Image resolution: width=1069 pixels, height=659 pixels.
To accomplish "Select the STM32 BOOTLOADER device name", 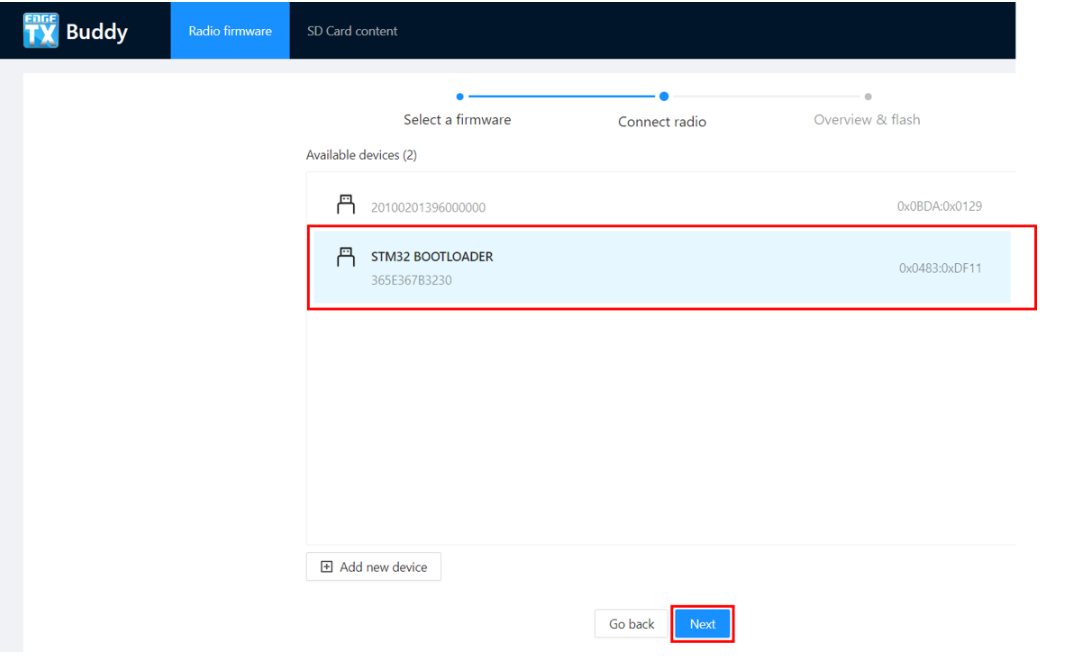I will coord(432,257).
